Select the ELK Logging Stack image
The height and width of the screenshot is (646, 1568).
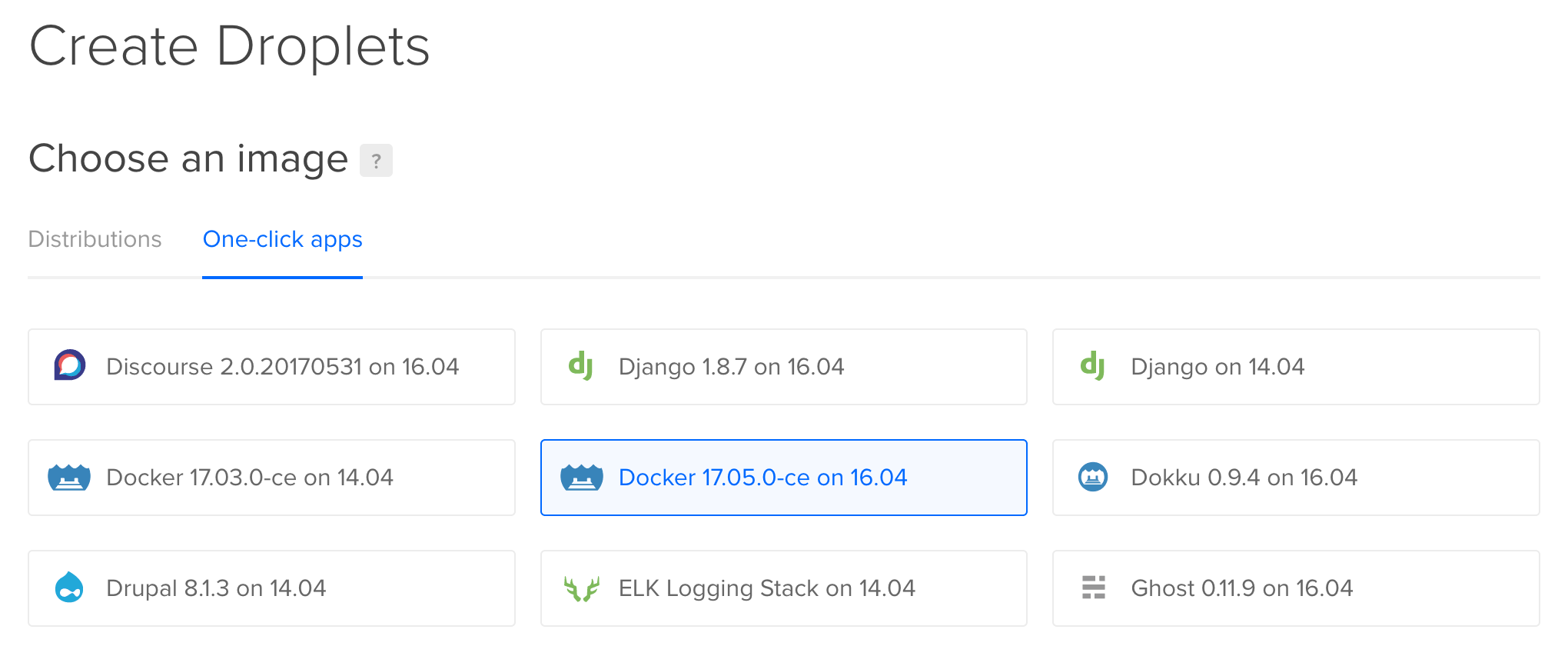pos(783,588)
